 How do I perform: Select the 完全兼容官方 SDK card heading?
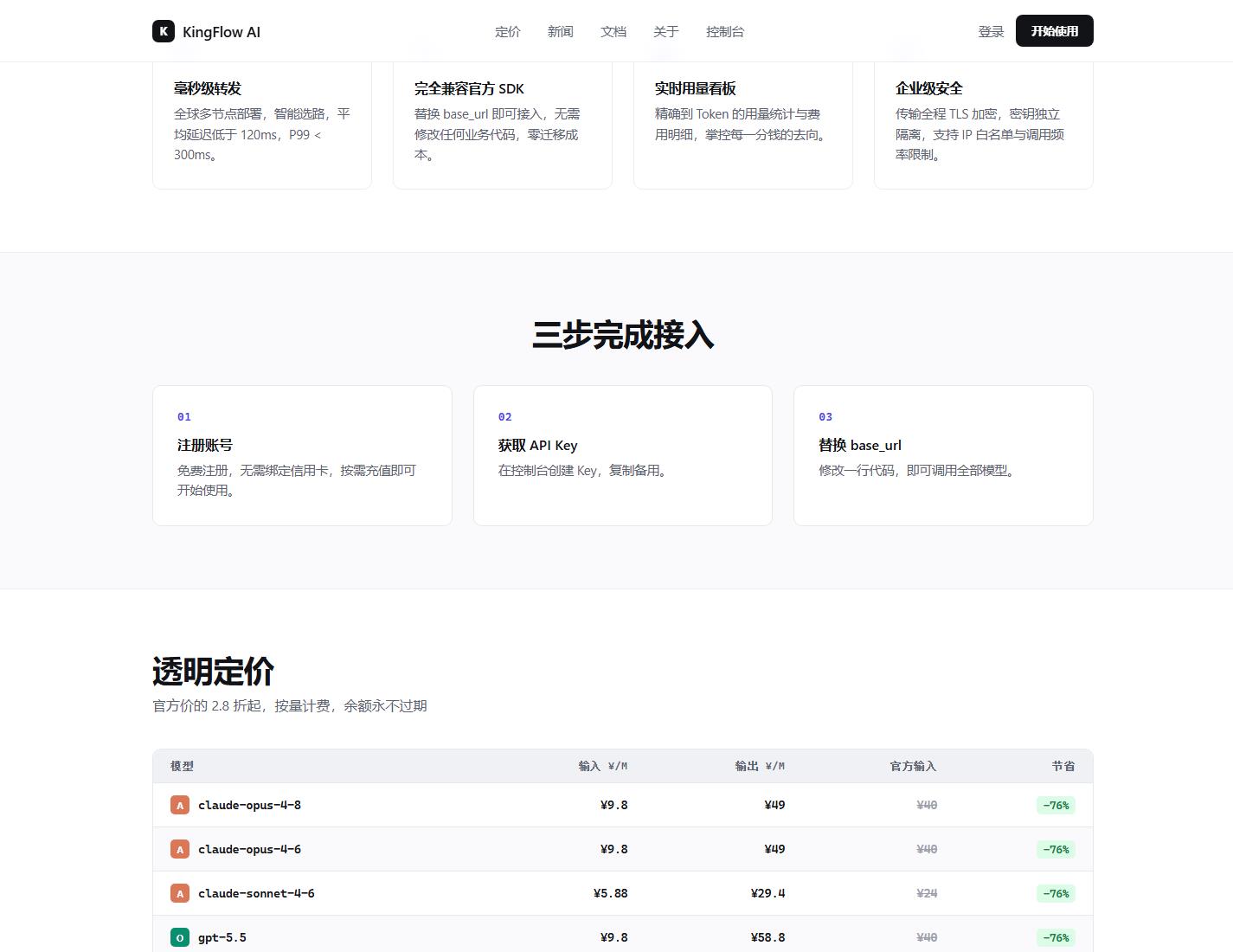click(469, 88)
